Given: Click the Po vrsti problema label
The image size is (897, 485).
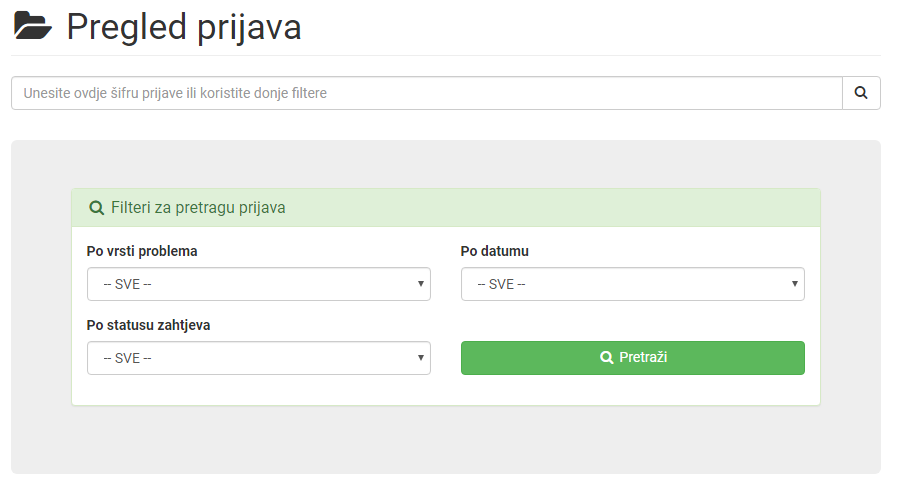Looking at the screenshot, I should pos(142,251).
